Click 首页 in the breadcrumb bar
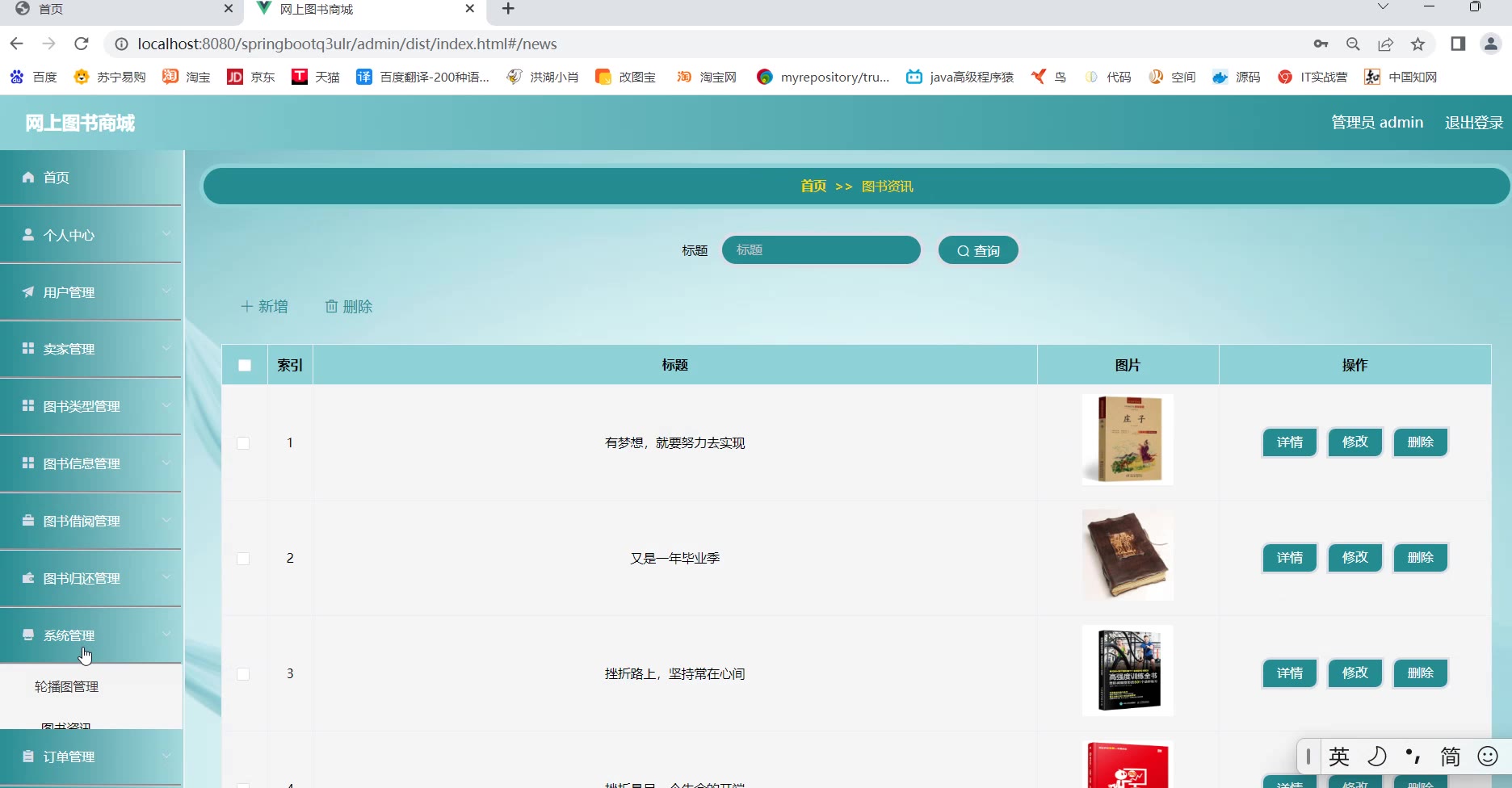The image size is (1512, 788). 813,187
